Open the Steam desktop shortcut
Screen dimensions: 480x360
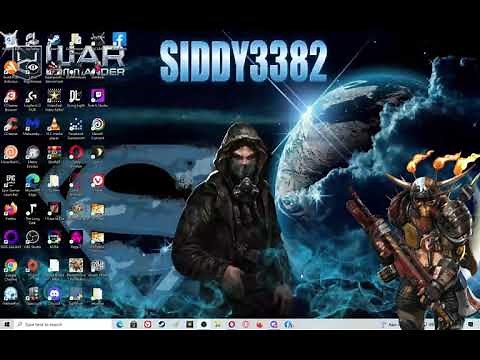tap(54, 40)
